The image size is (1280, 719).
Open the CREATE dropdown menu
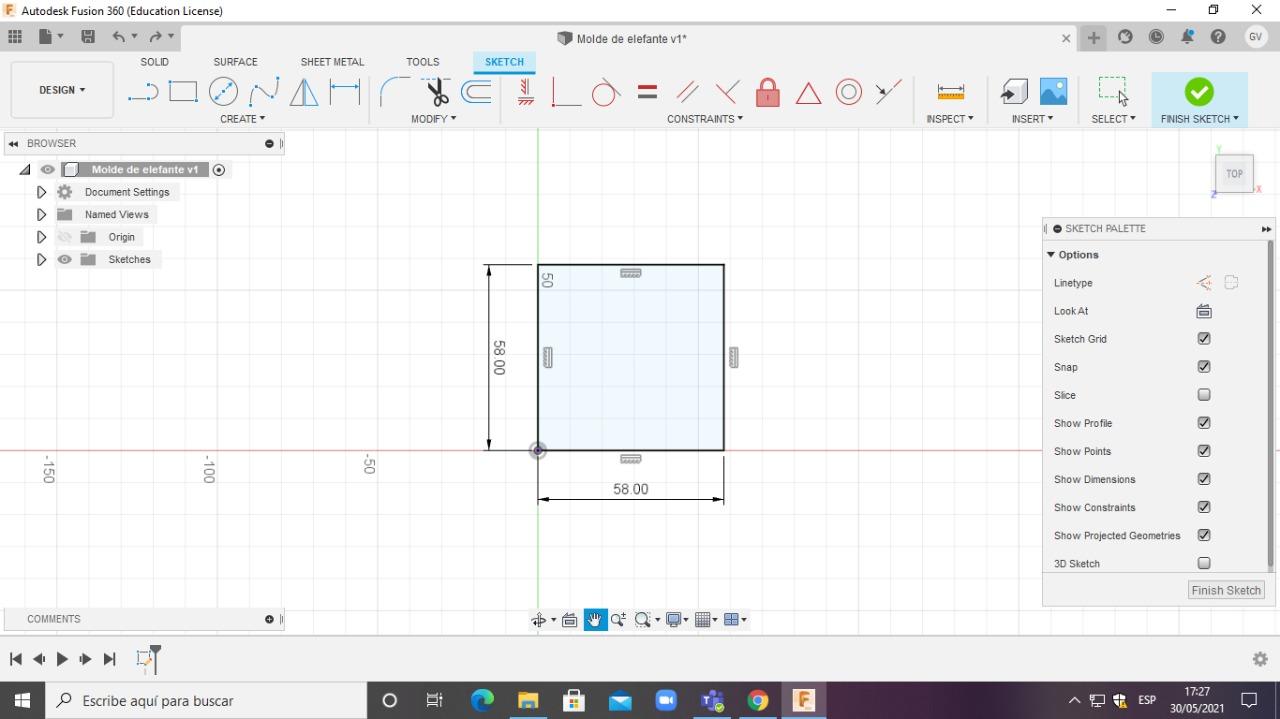pyautogui.click(x=243, y=119)
